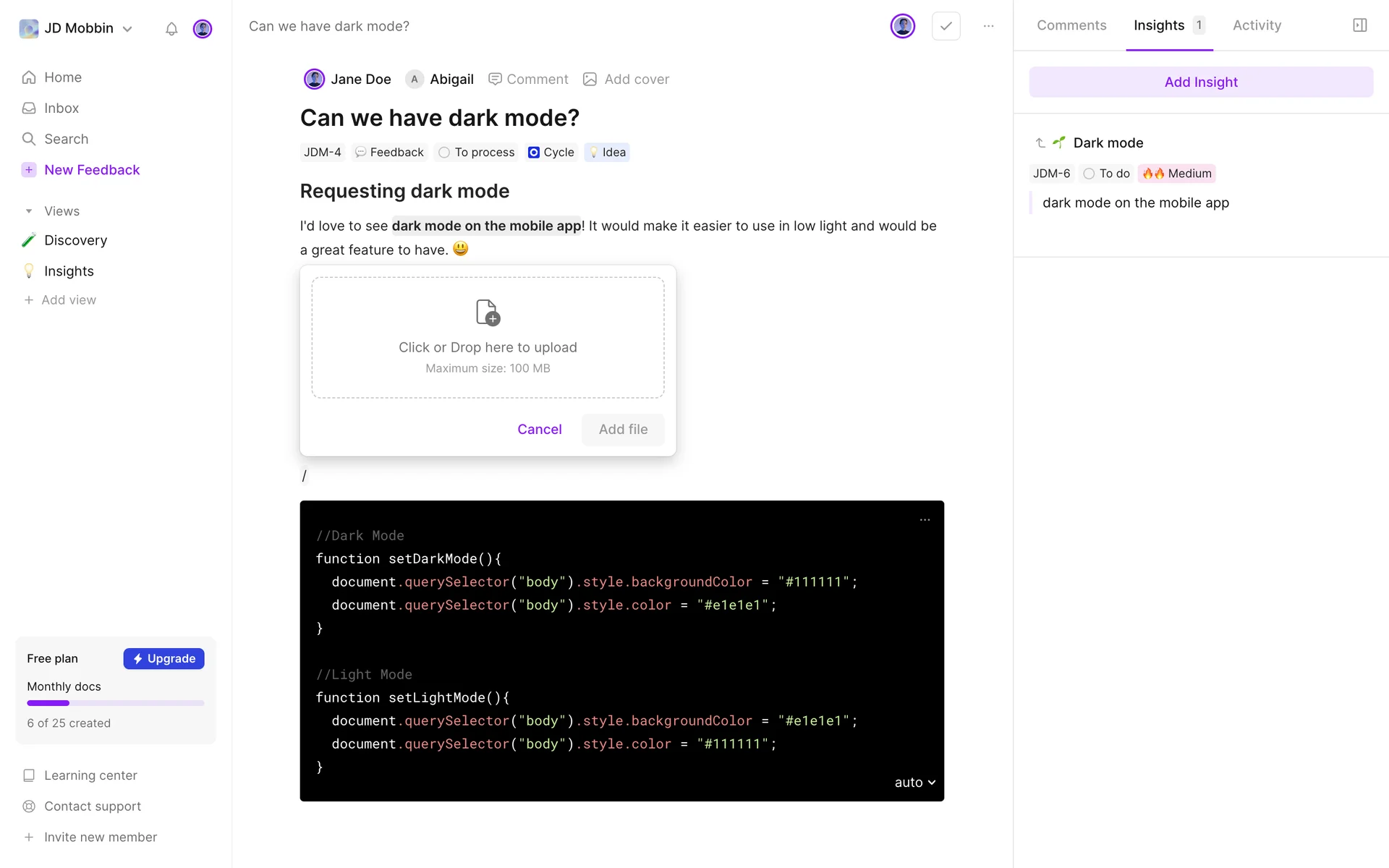Collapse the Views section arrow
The width and height of the screenshot is (1389, 868).
29,211
